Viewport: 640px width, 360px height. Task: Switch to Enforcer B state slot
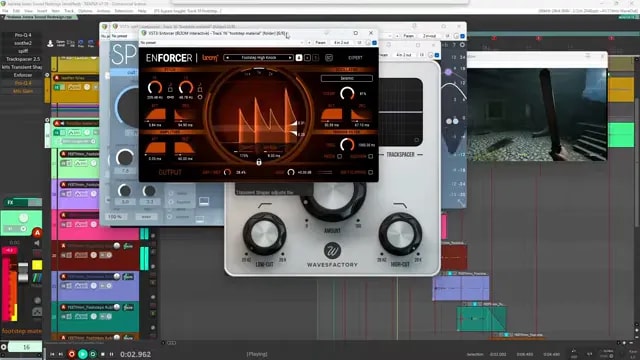point(307,58)
